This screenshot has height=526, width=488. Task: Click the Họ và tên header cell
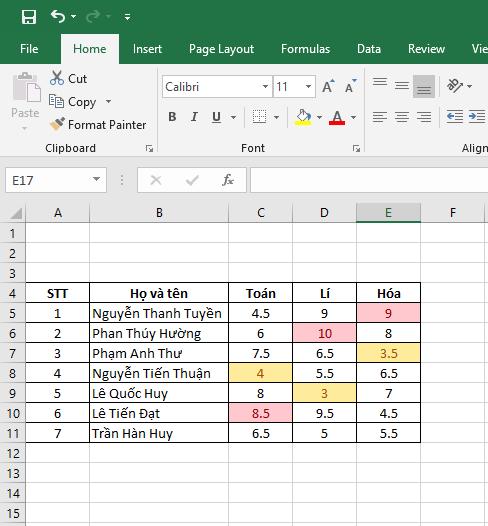(x=159, y=293)
